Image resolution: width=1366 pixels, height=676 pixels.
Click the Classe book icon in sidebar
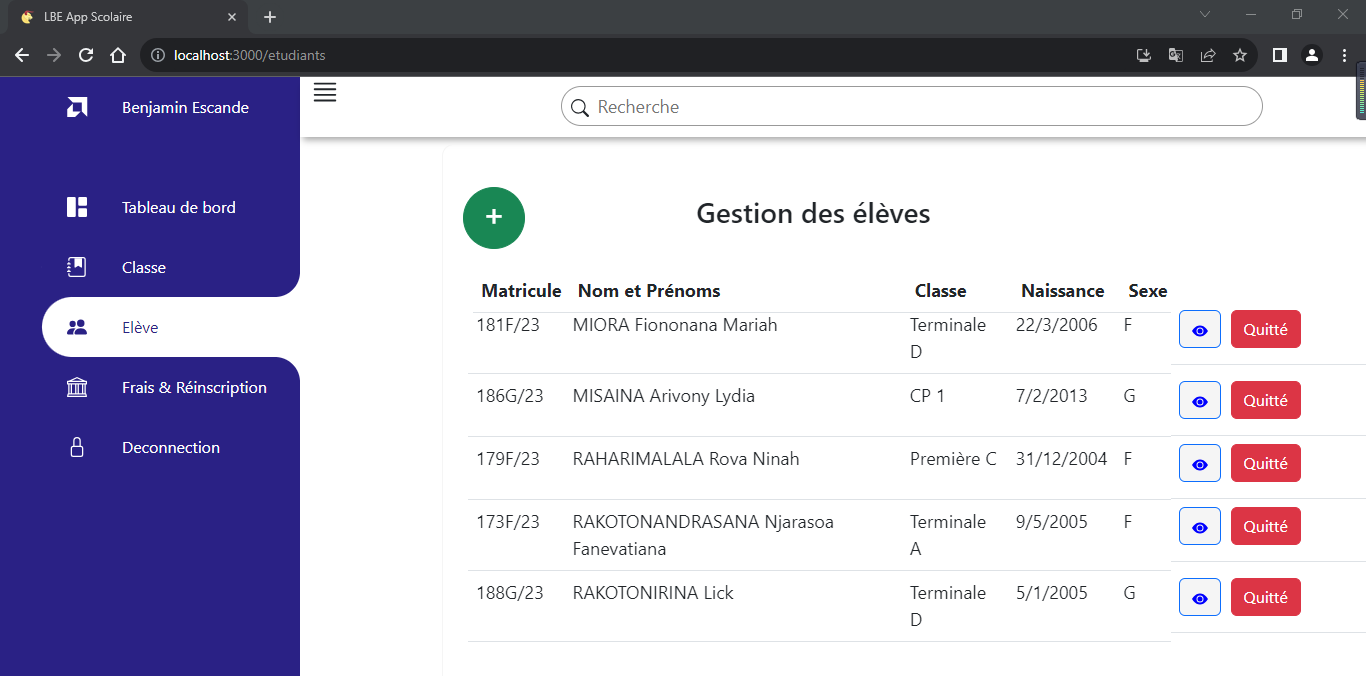(x=77, y=267)
